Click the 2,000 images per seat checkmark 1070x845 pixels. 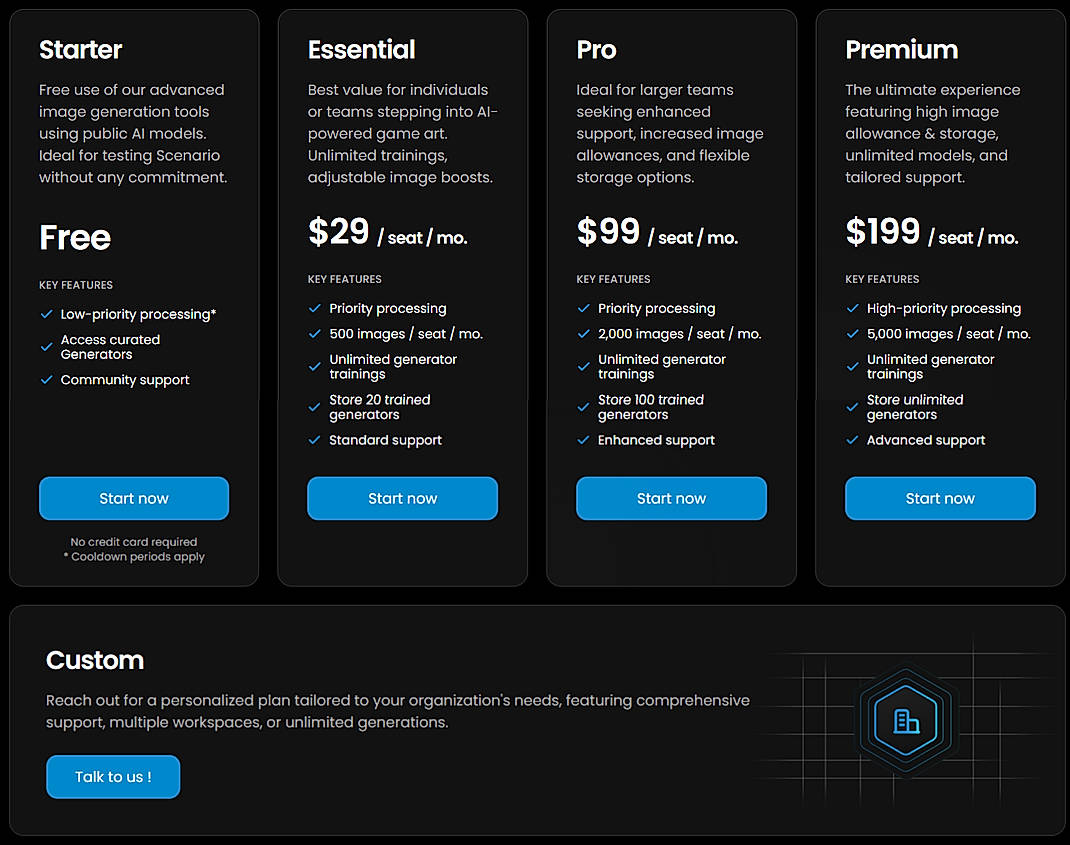[x=583, y=334]
